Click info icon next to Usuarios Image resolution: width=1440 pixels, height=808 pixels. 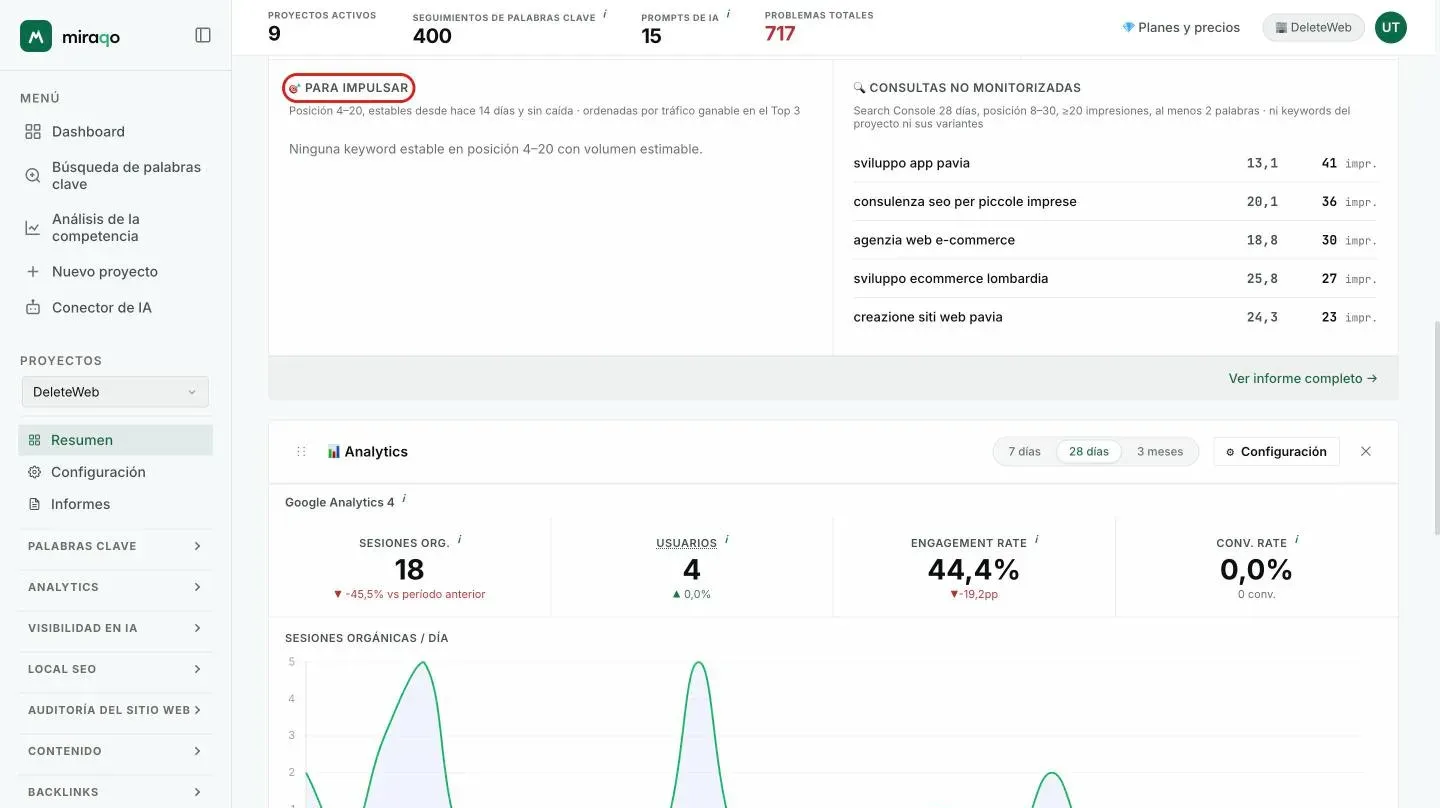point(726,540)
